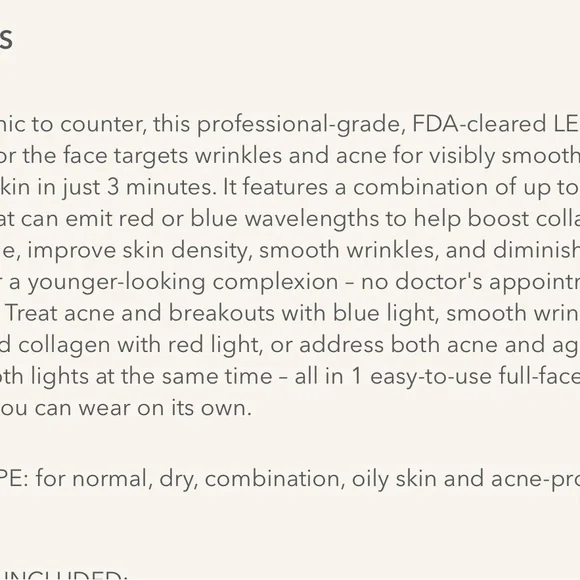This screenshot has height=580, width=580.
Task: Click the large heading letter "s" at the top
Action: pyautogui.click(x=6, y=38)
